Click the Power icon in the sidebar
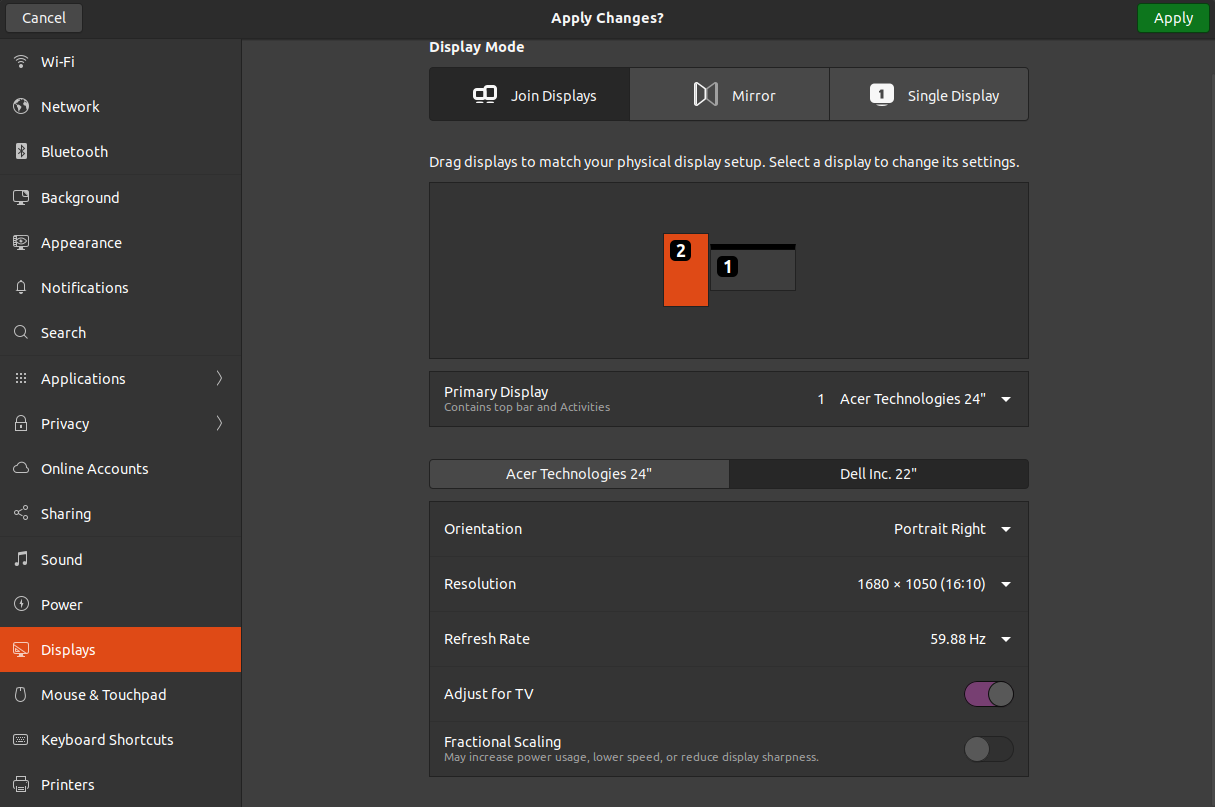The height and width of the screenshot is (807, 1215). [x=21, y=604]
